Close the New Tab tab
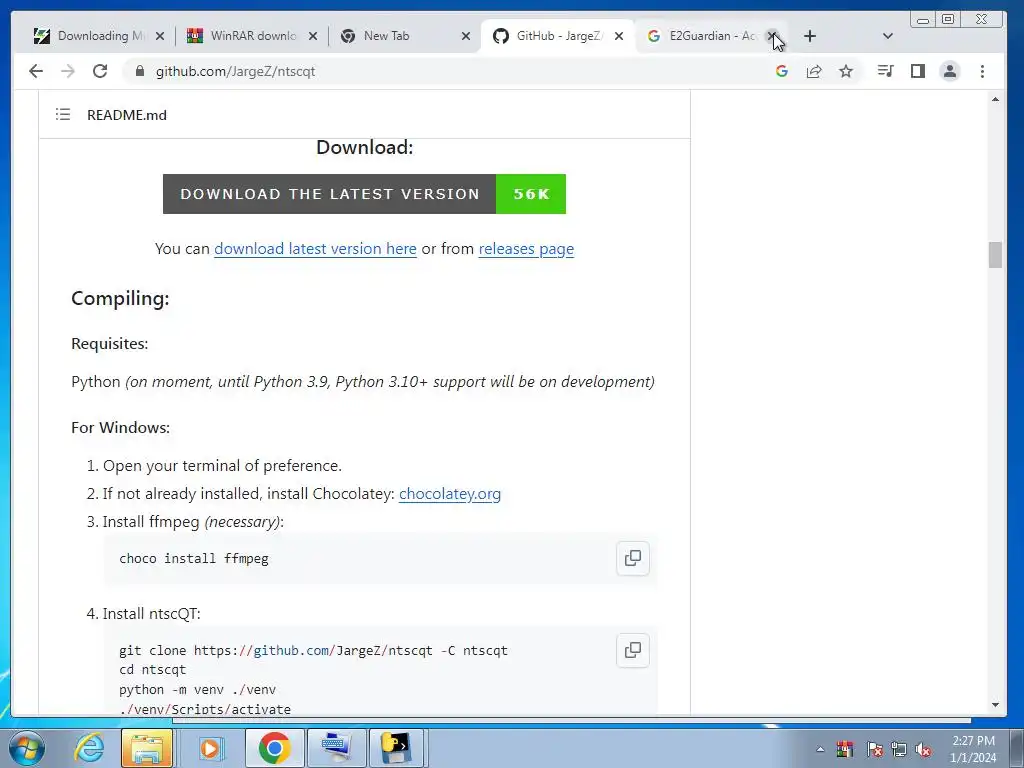1024x768 pixels. tap(466, 36)
